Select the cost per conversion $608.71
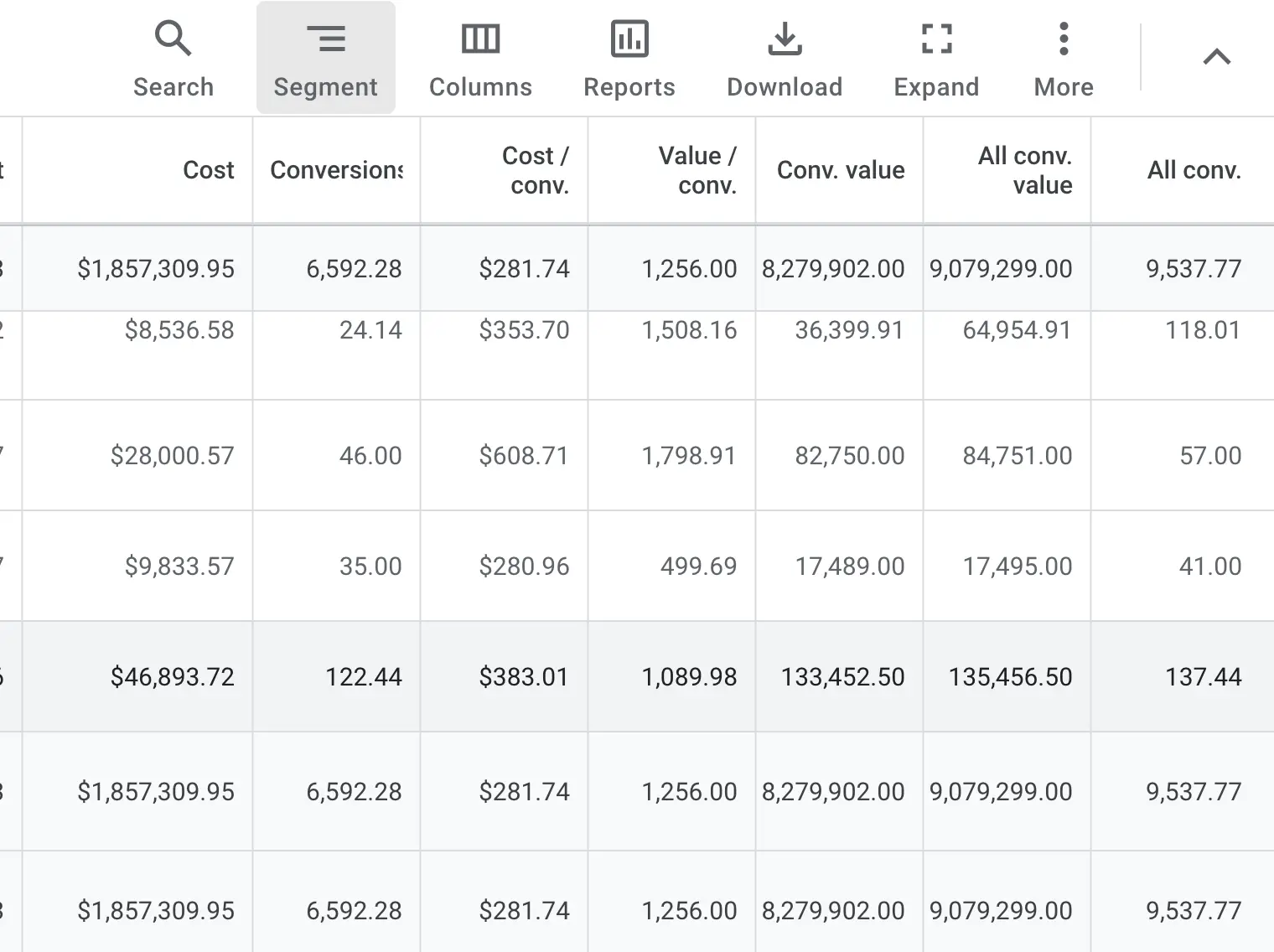Image resolution: width=1274 pixels, height=952 pixels. 524,456
